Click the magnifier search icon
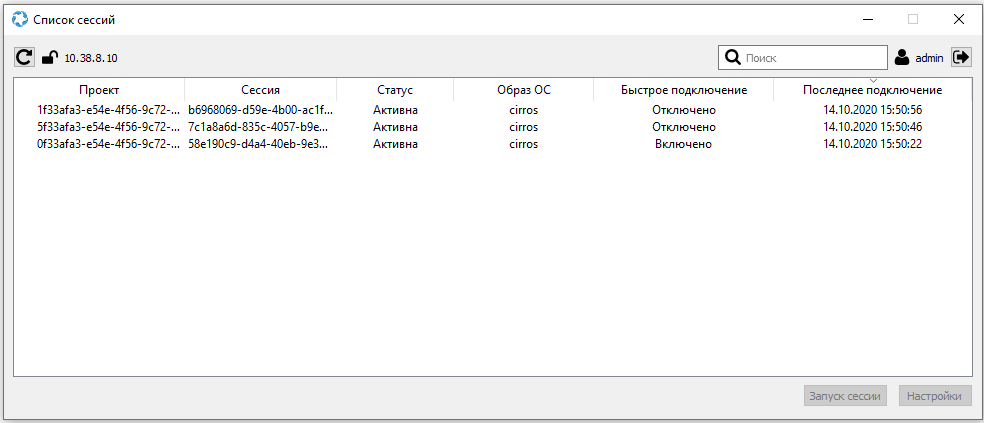The image size is (984, 423). tap(732, 58)
